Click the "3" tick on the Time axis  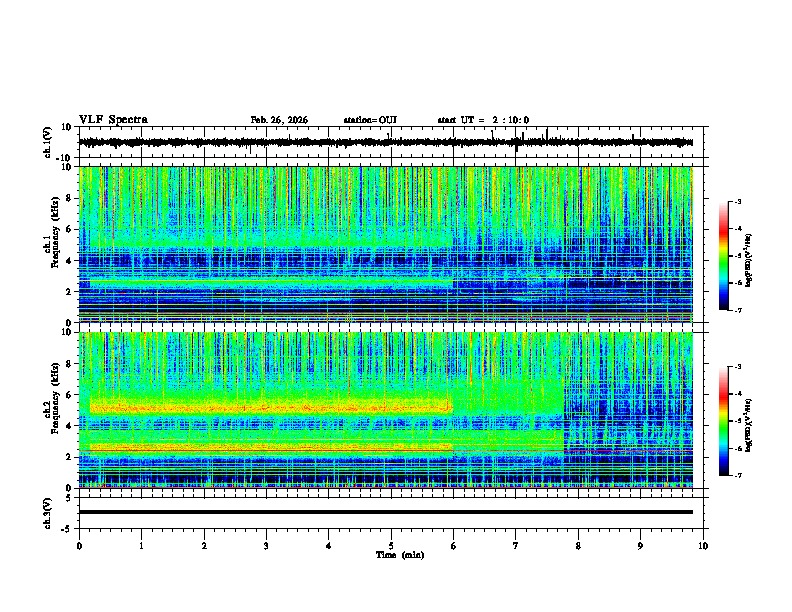tap(266, 546)
